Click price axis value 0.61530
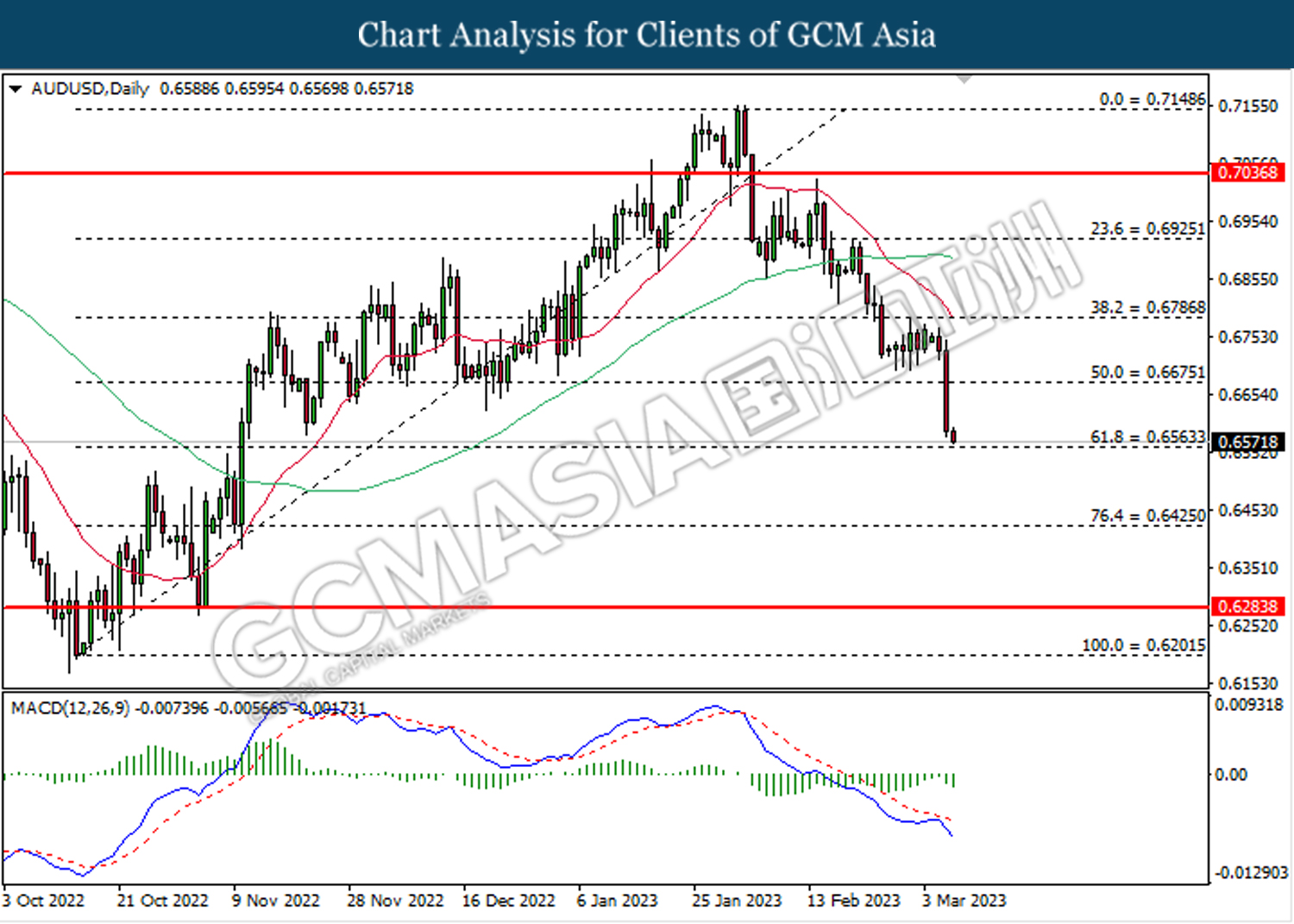This screenshot has height=924, width=1294. pos(1247,684)
